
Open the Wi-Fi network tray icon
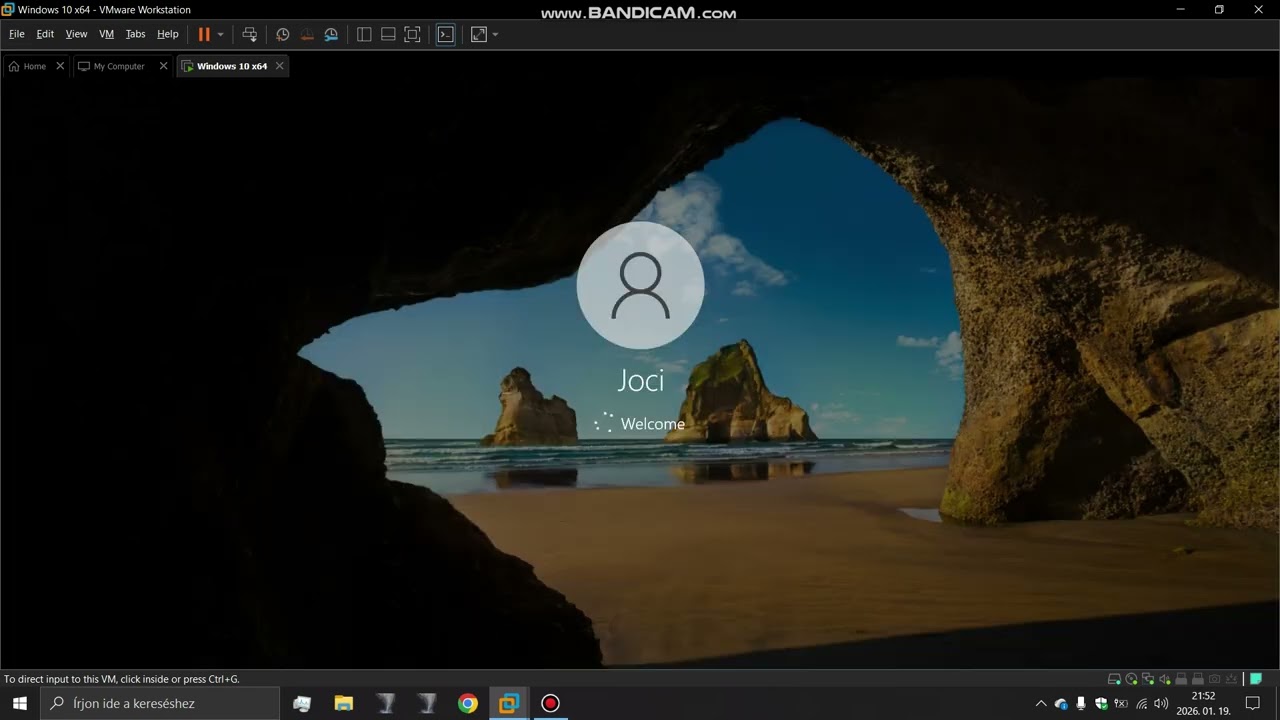(x=1141, y=703)
